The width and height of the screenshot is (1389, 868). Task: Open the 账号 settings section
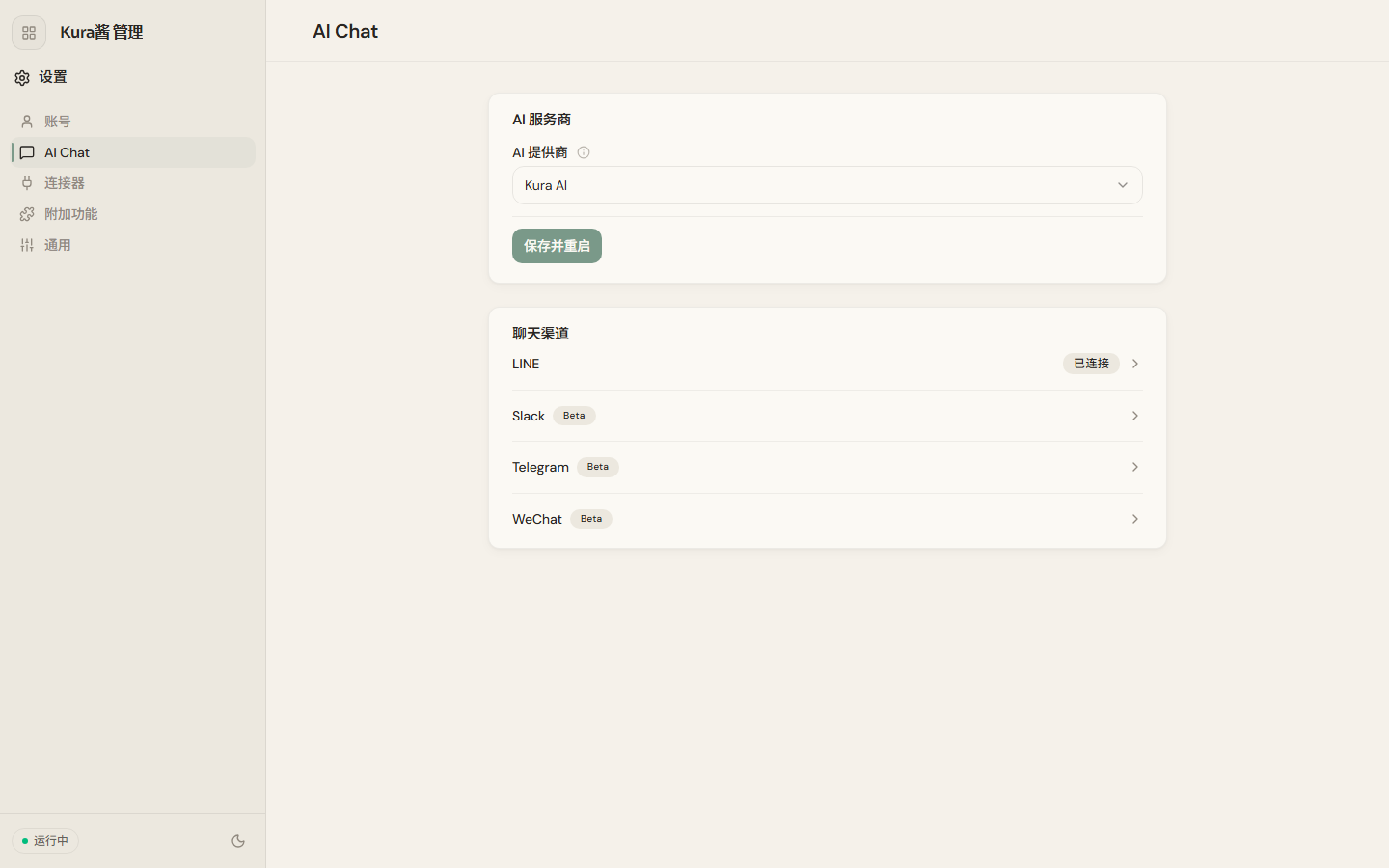(x=133, y=122)
